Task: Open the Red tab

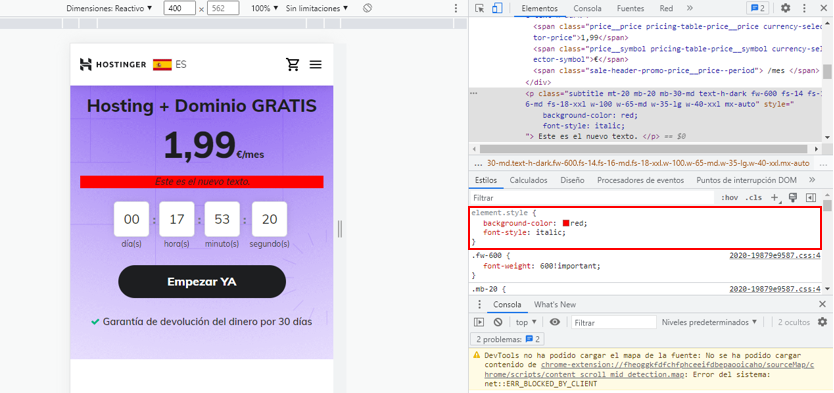Action: click(x=666, y=9)
